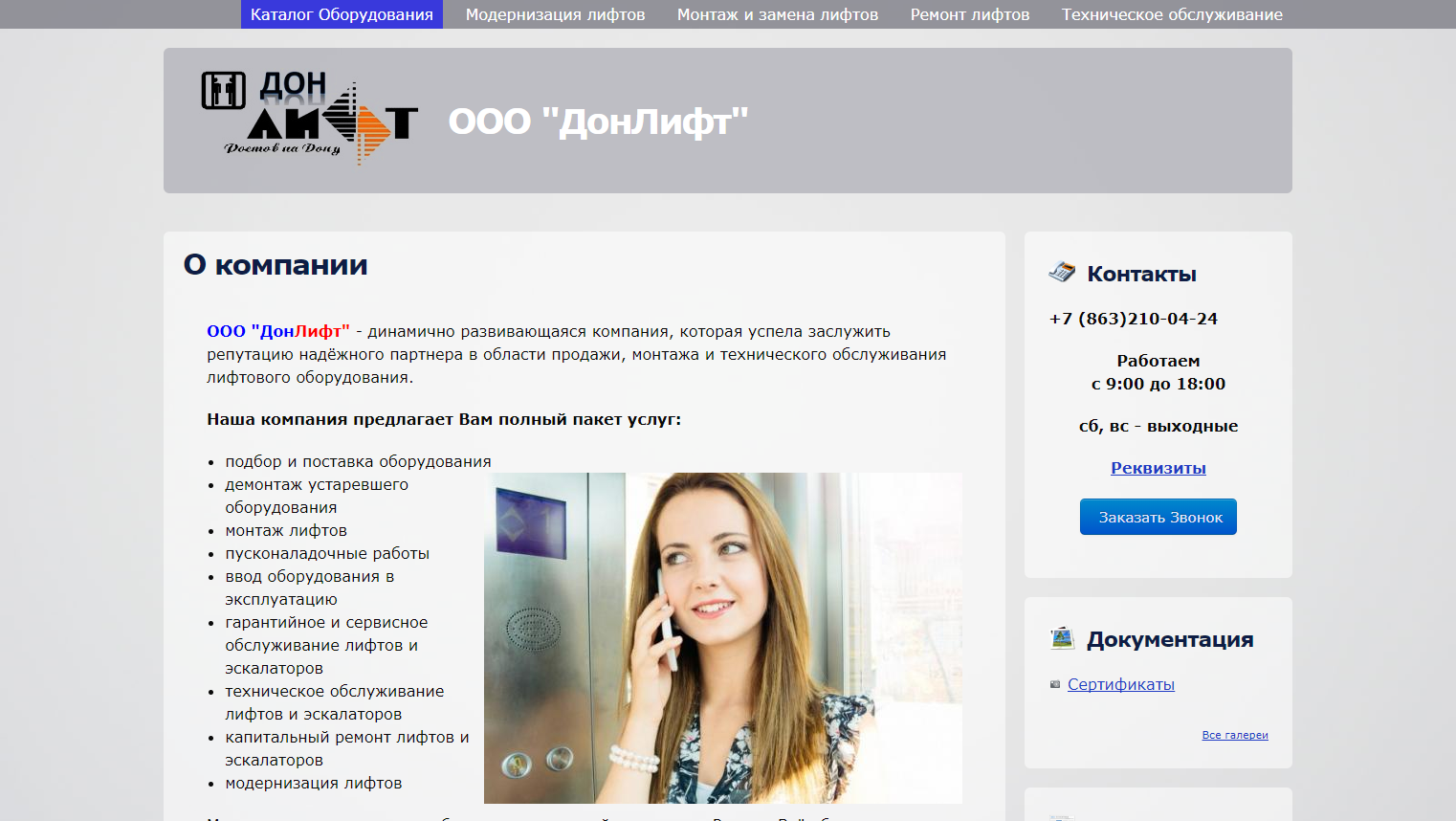
Task: Click the telephone icon beside Контакты
Action: point(1062,273)
